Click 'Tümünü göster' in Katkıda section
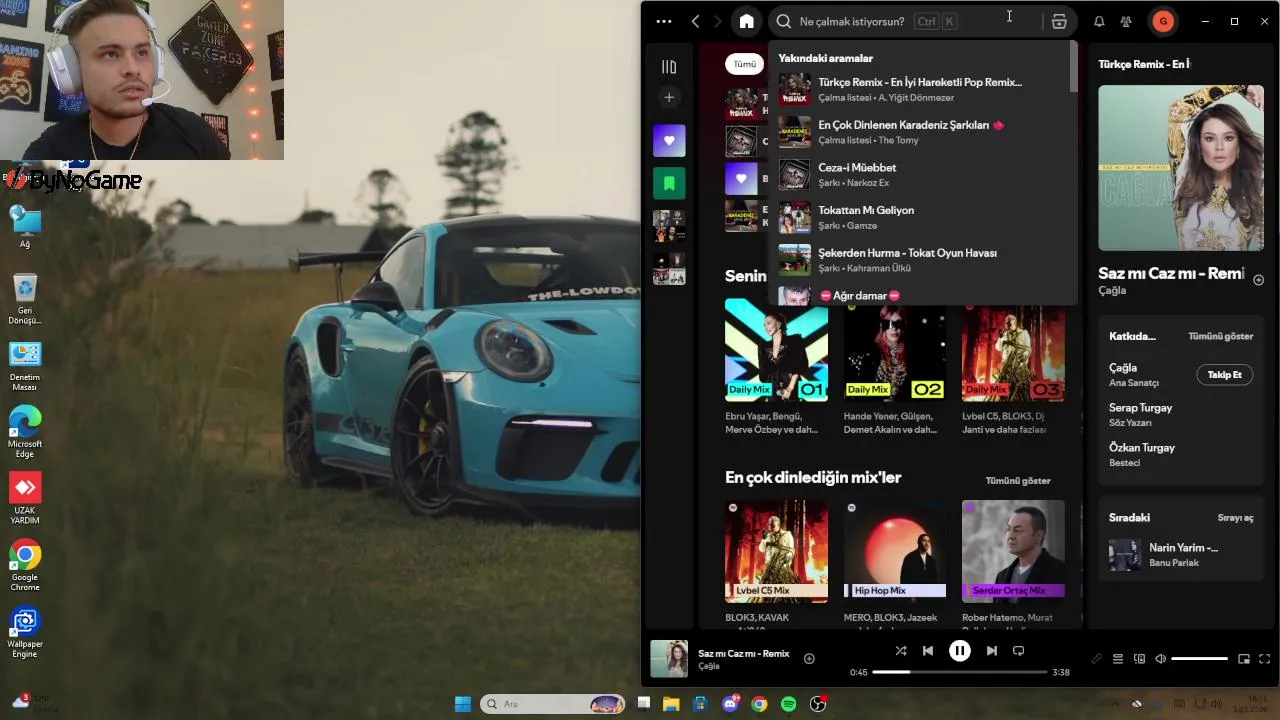The image size is (1280, 720). [x=1220, y=336]
